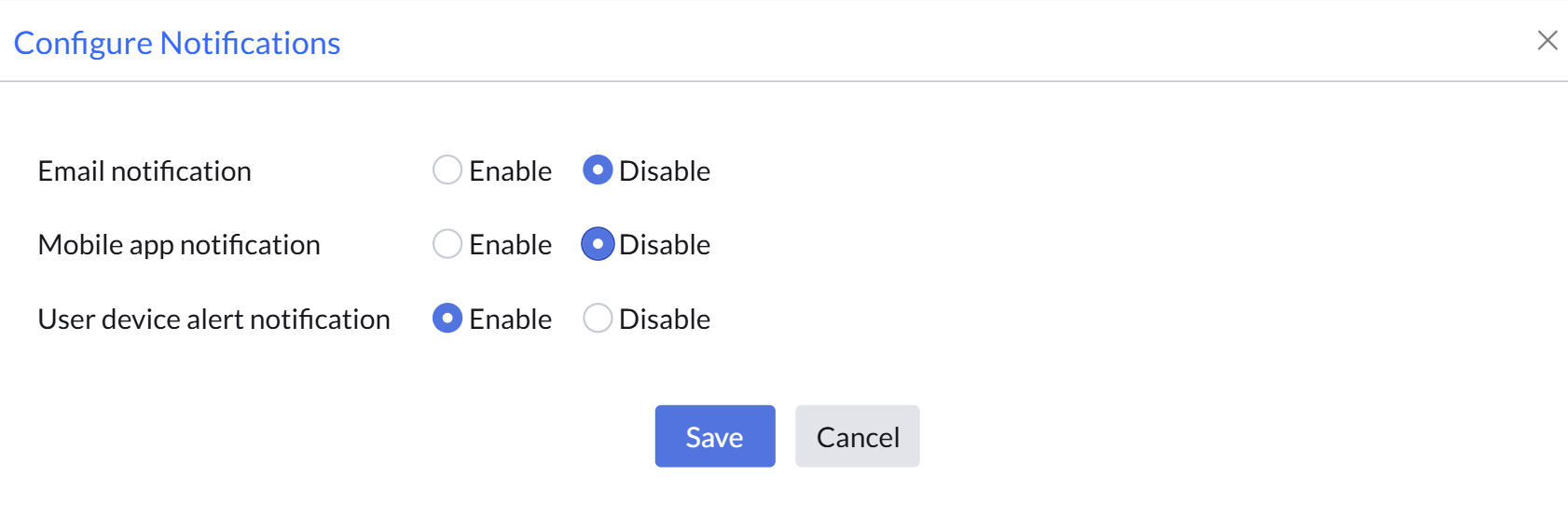Click the Disable text for Mobile app notification
This screenshot has height=518, width=1568.
pyautogui.click(x=665, y=245)
